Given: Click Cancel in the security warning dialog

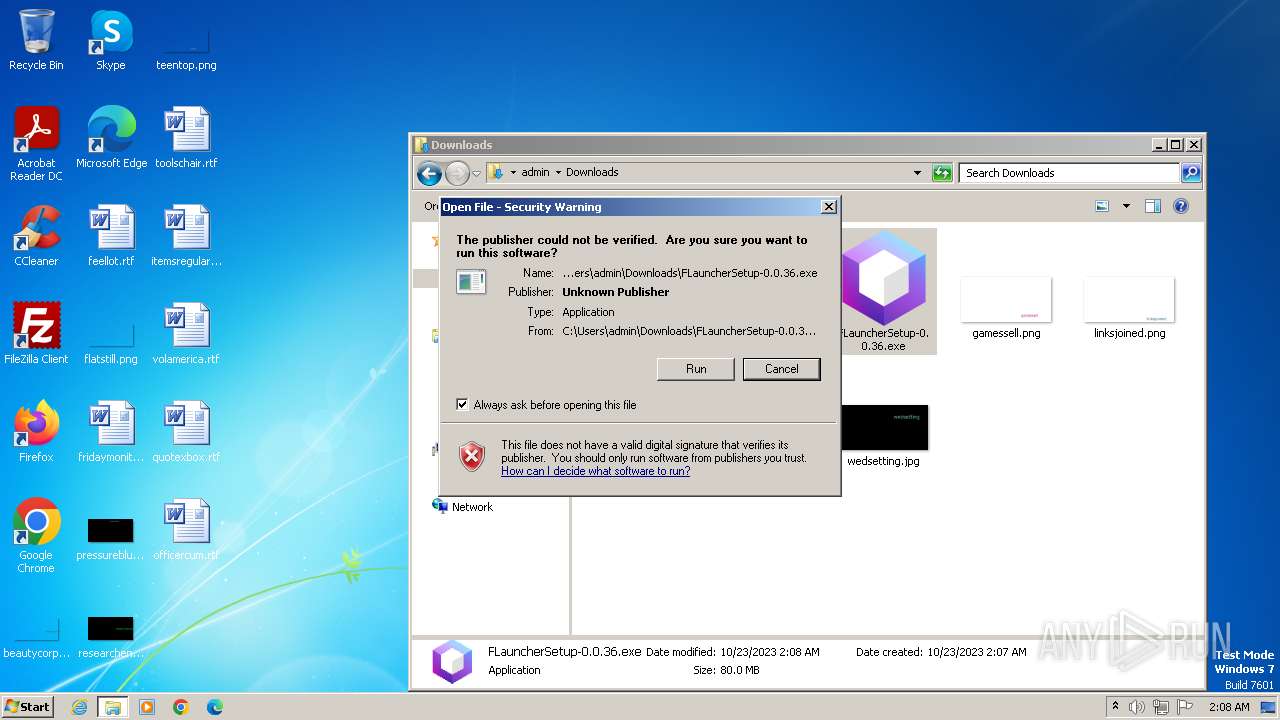Looking at the screenshot, I should pos(782,369).
